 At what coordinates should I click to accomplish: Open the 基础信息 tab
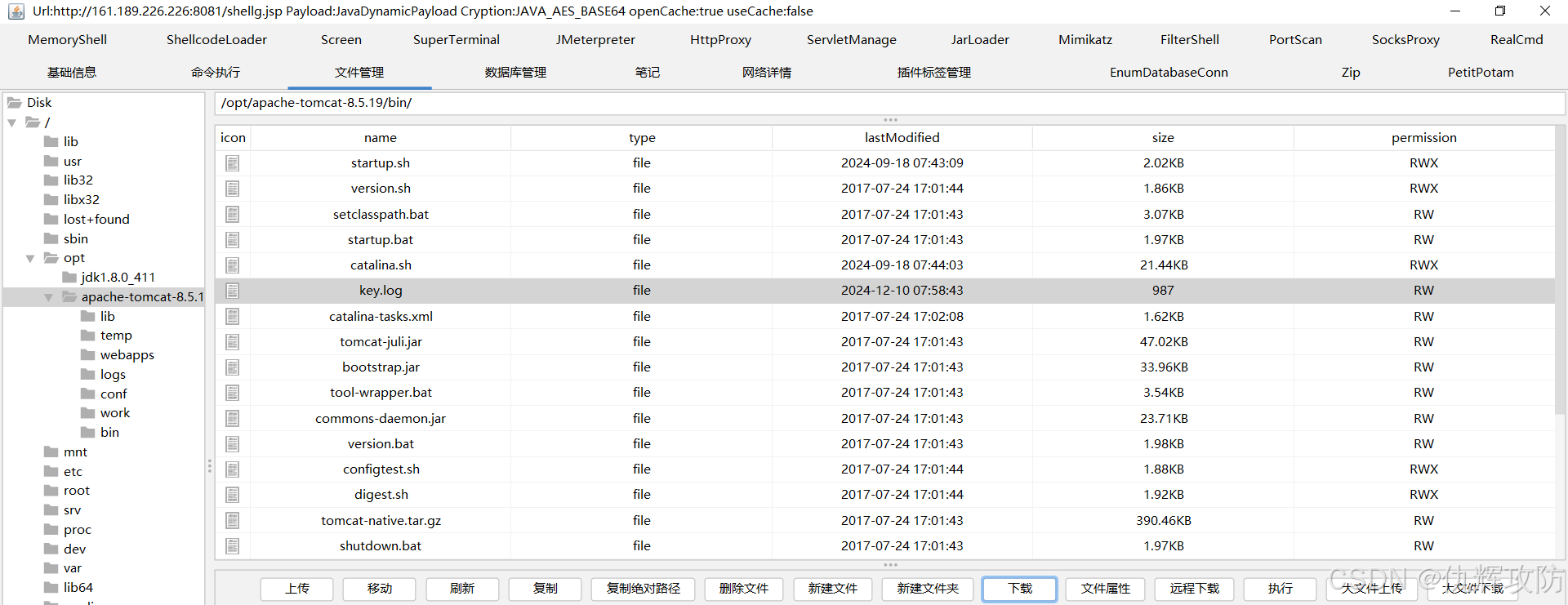(72, 73)
